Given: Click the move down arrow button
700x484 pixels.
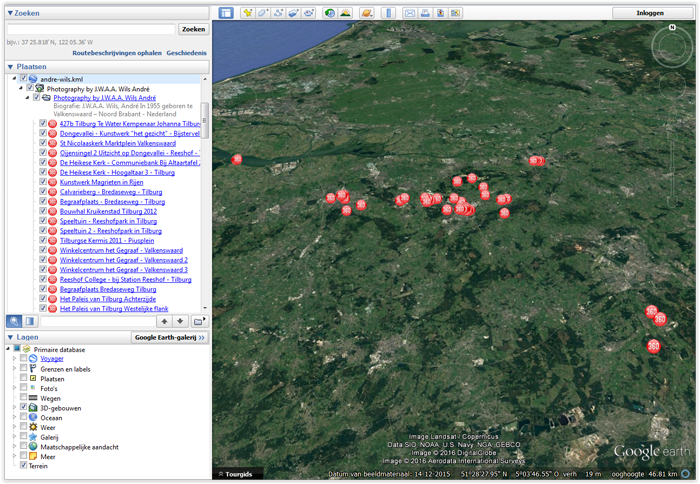Looking at the screenshot, I should 180,321.
